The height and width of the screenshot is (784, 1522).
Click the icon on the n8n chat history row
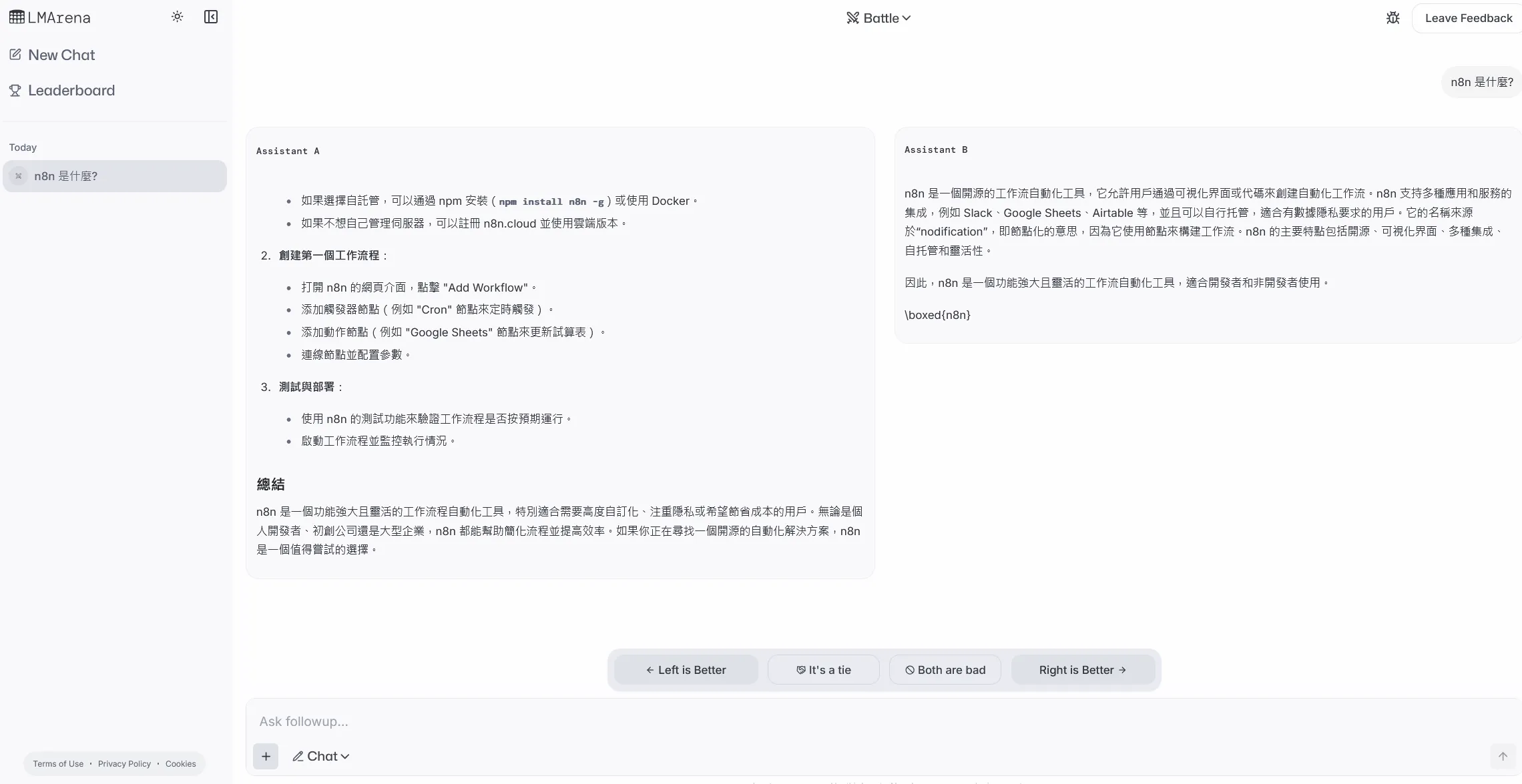tap(19, 176)
